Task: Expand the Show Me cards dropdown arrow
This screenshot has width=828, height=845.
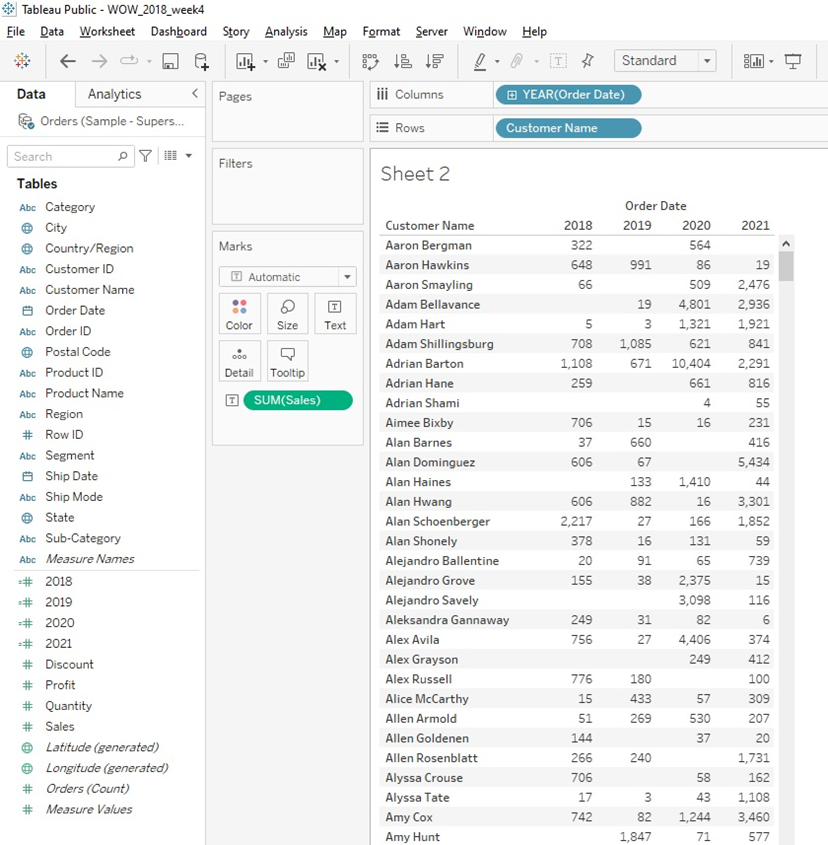Action: (x=771, y=61)
